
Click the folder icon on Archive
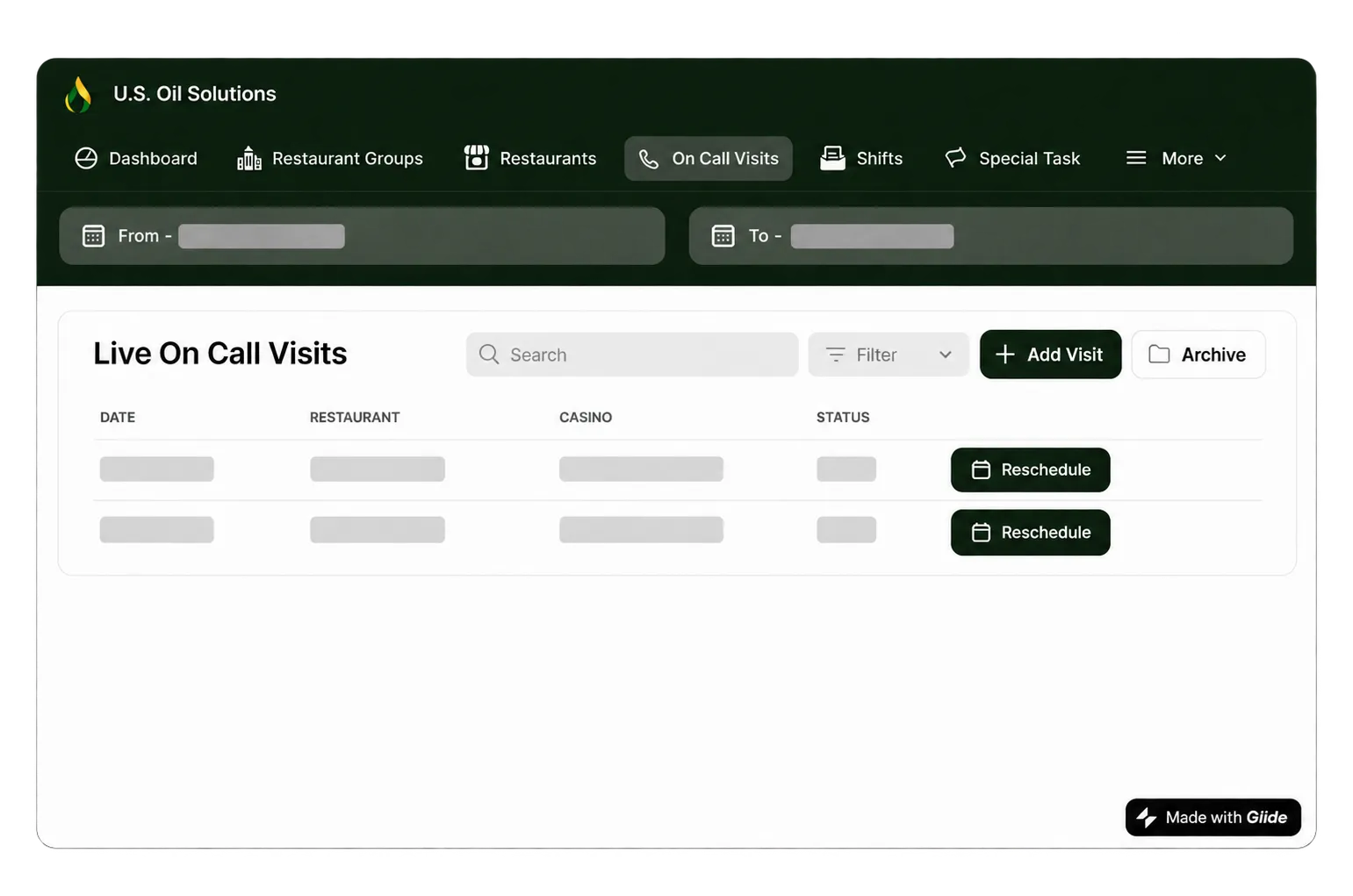click(1159, 354)
